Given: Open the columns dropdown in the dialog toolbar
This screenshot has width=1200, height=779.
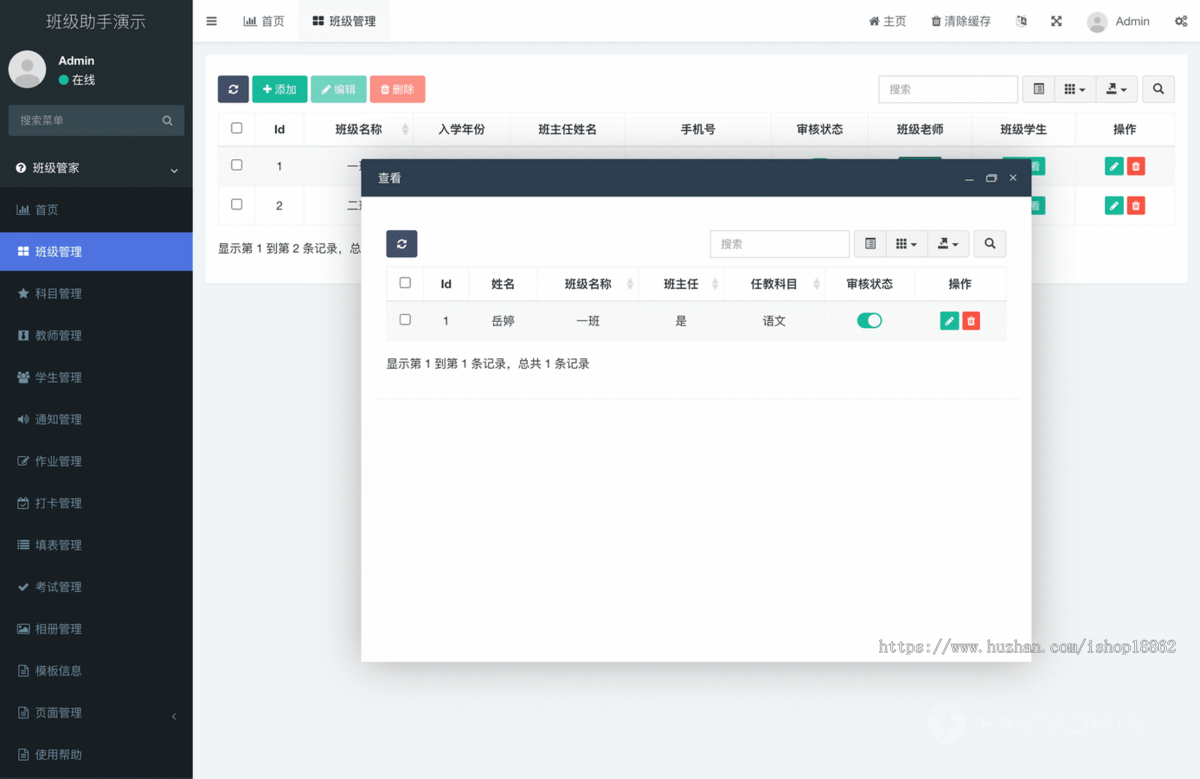Looking at the screenshot, I should click(x=906, y=243).
